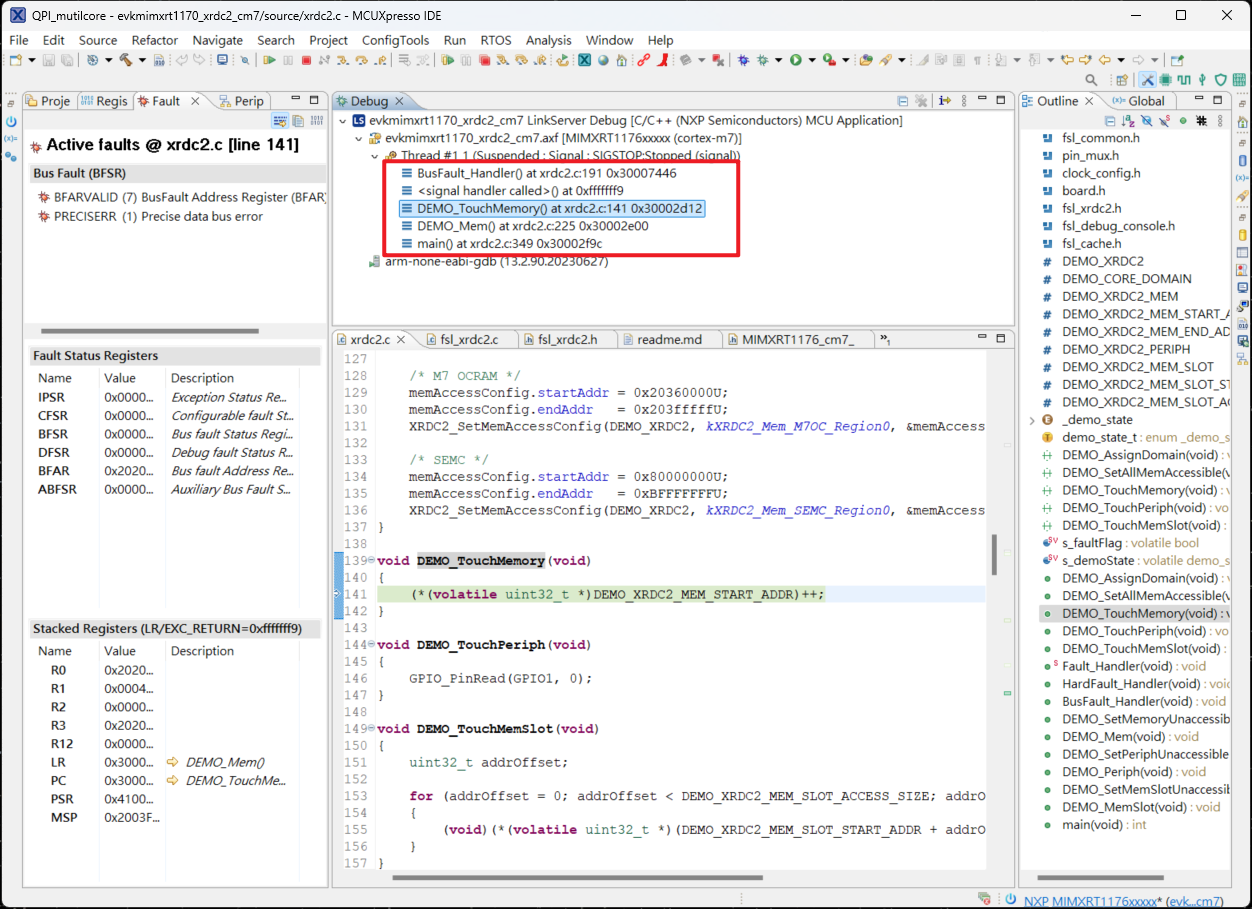Image resolution: width=1252 pixels, height=909 pixels.
Task: Click the blue bug Debug launch icon
Action: point(743,60)
